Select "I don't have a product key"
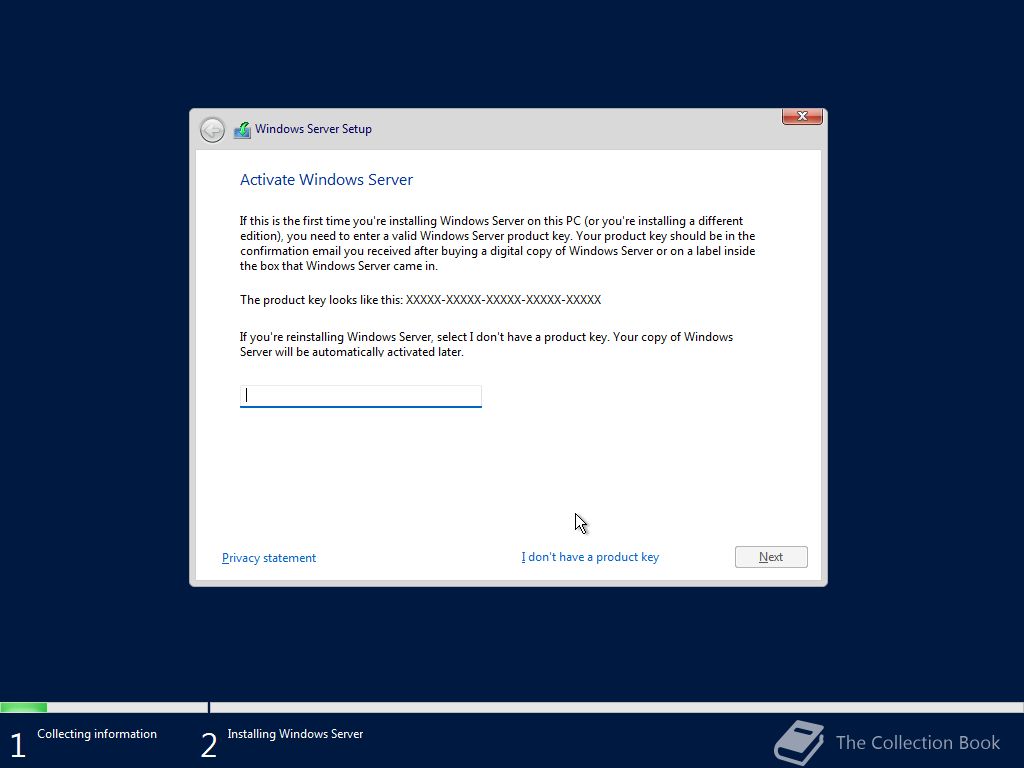The height and width of the screenshot is (768, 1024). point(590,557)
